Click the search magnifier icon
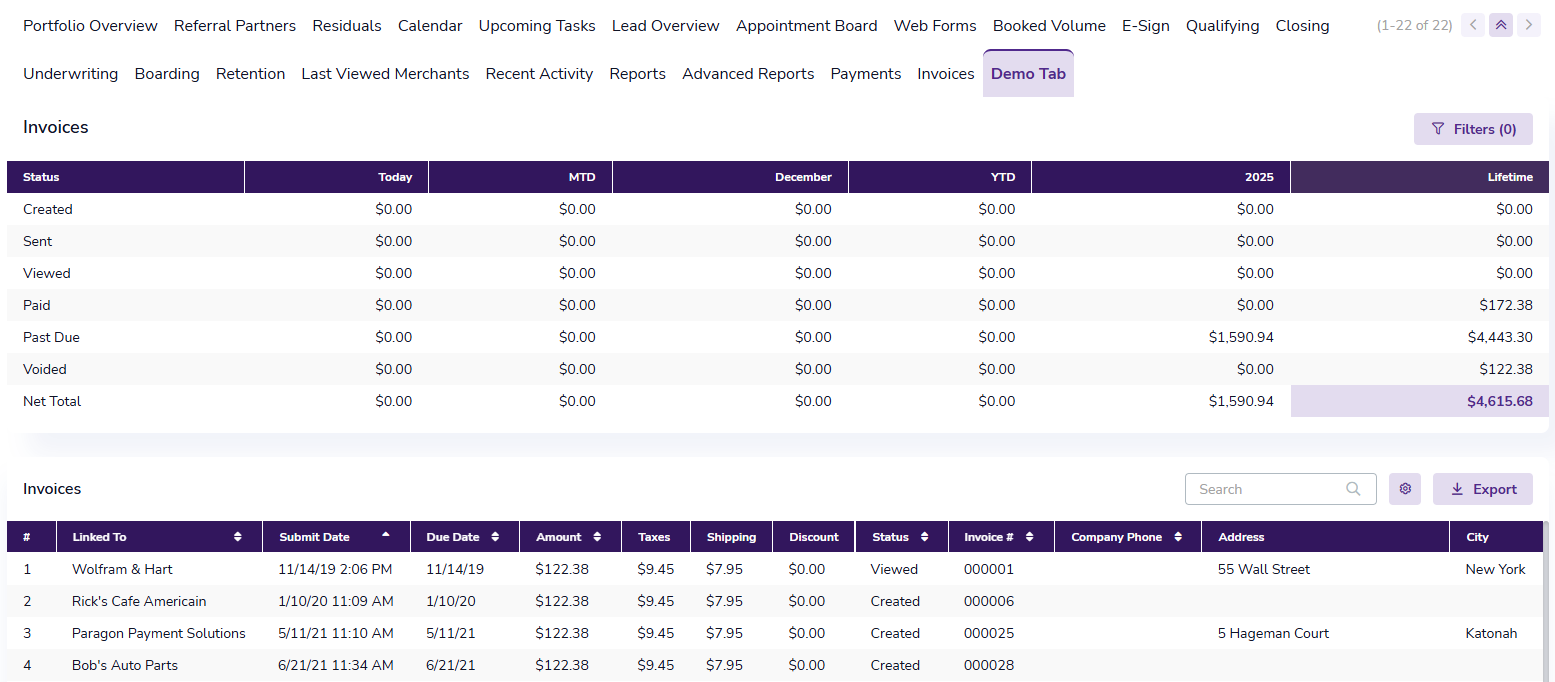Image resolution: width=1555 pixels, height=682 pixels. pyautogui.click(x=1353, y=489)
